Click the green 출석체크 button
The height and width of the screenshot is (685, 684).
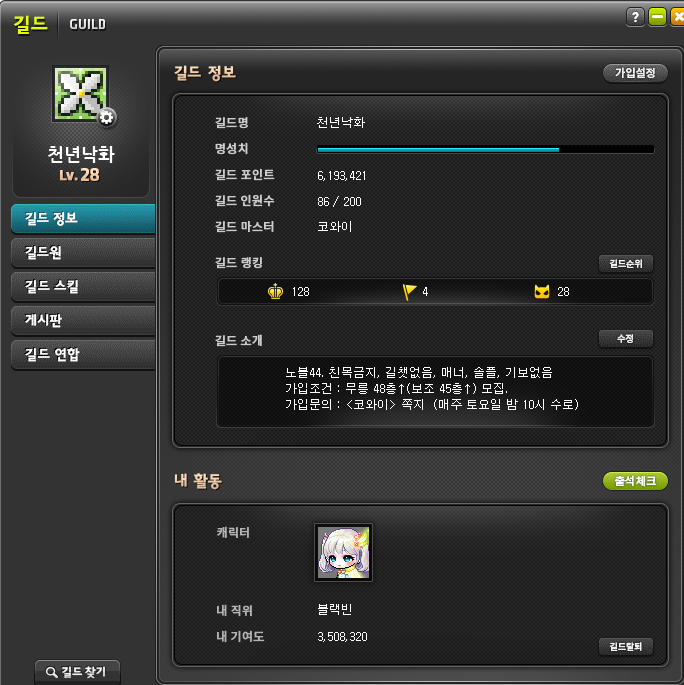[635, 481]
